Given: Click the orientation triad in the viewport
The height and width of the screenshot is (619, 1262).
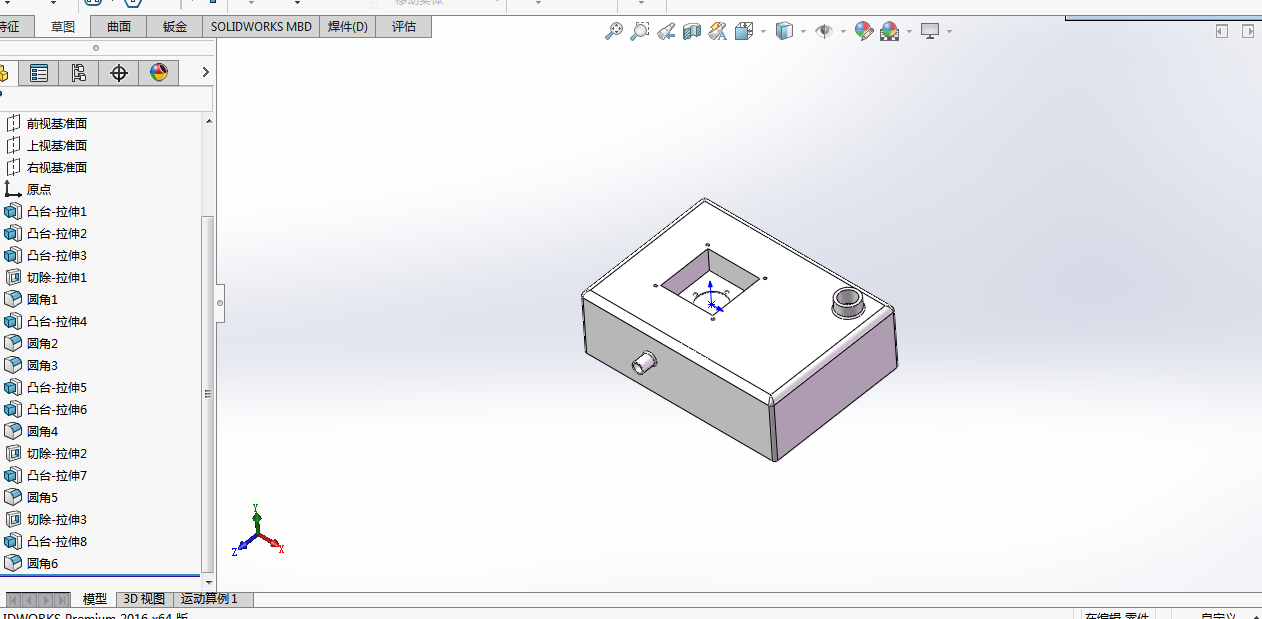Looking at the screenshot, I should [258, 530].
